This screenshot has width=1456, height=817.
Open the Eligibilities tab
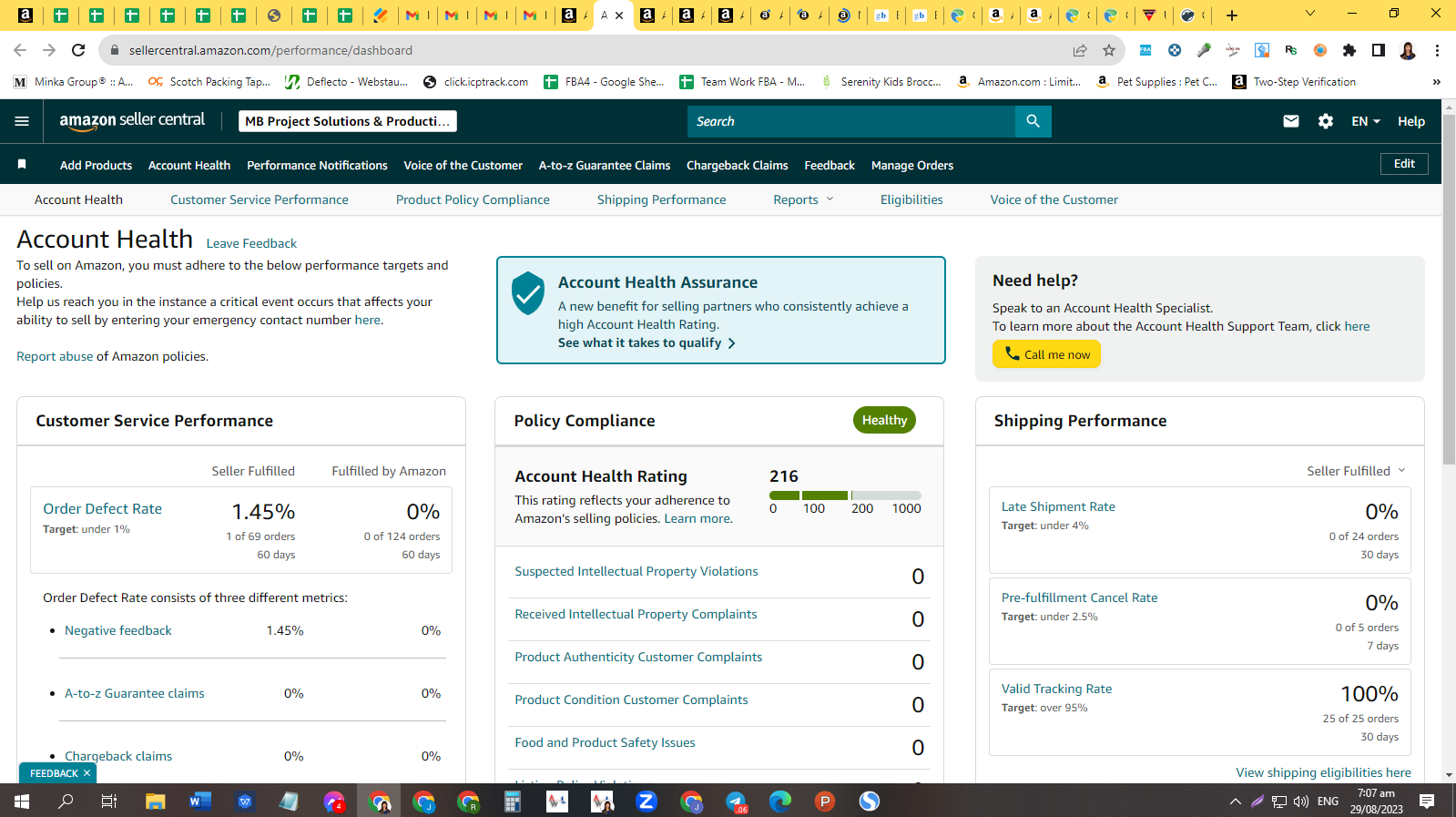[x=911, y=199]
